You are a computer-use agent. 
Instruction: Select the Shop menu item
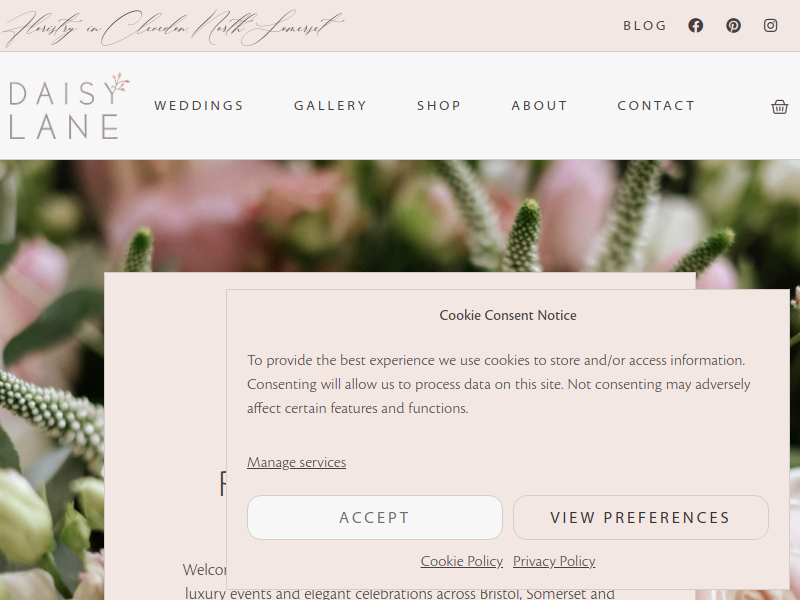439,106
